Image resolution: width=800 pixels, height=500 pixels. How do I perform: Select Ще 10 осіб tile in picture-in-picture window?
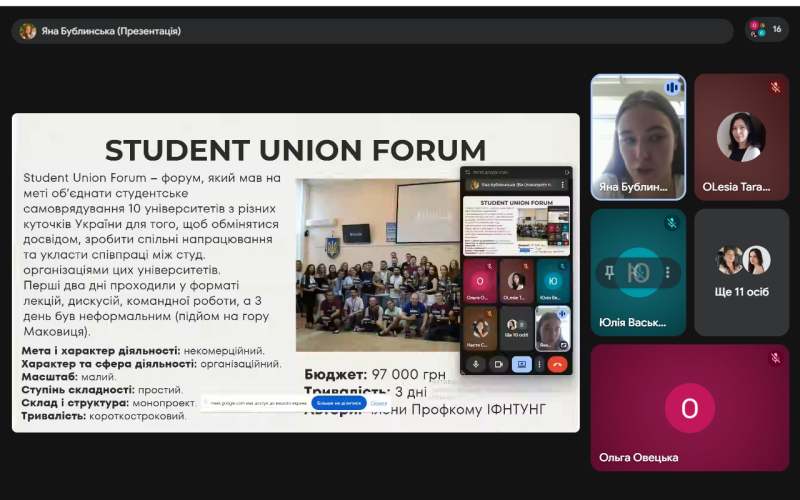click(516, 329)
